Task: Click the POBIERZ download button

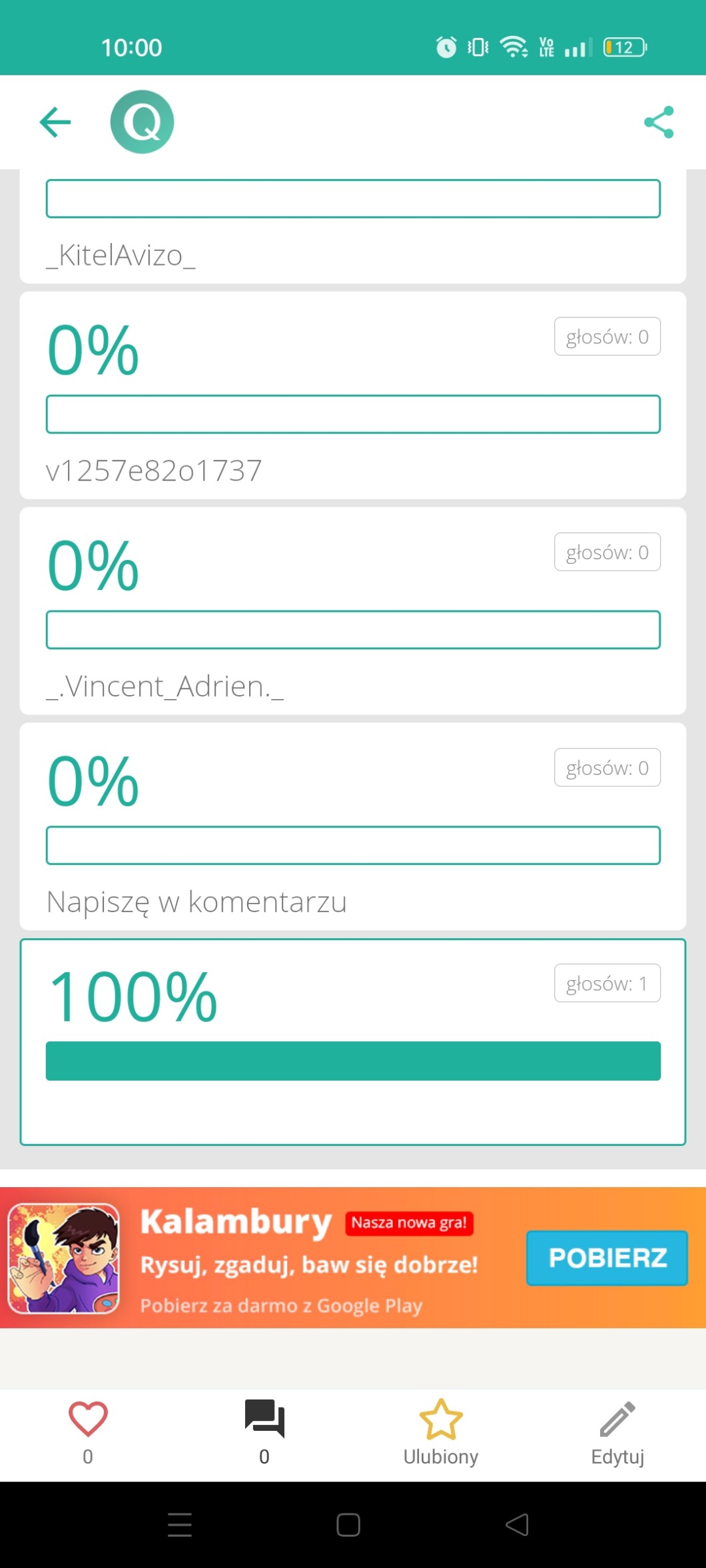Action: 607,1258
